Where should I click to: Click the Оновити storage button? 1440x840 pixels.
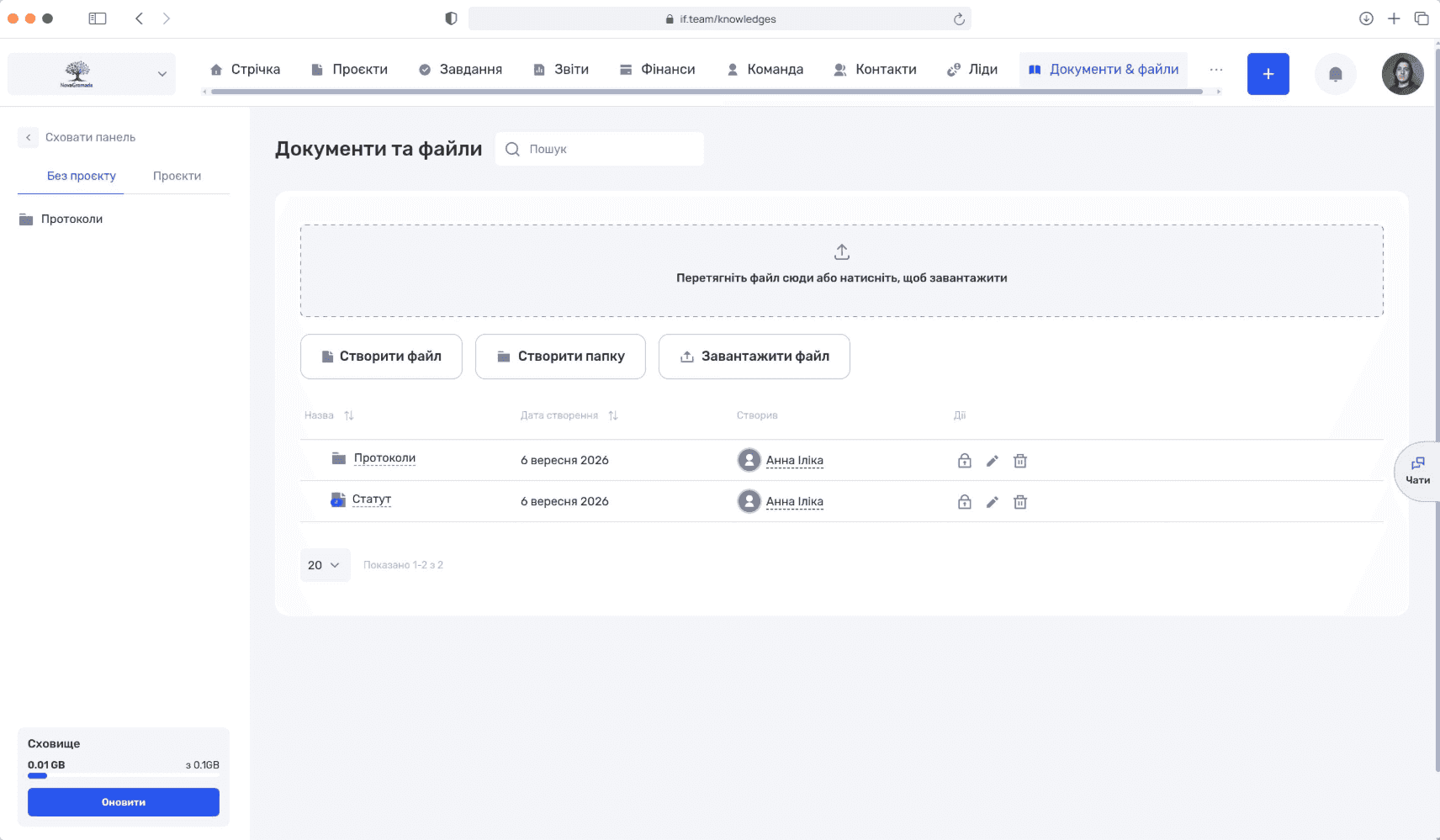click(x=124, y=802)
